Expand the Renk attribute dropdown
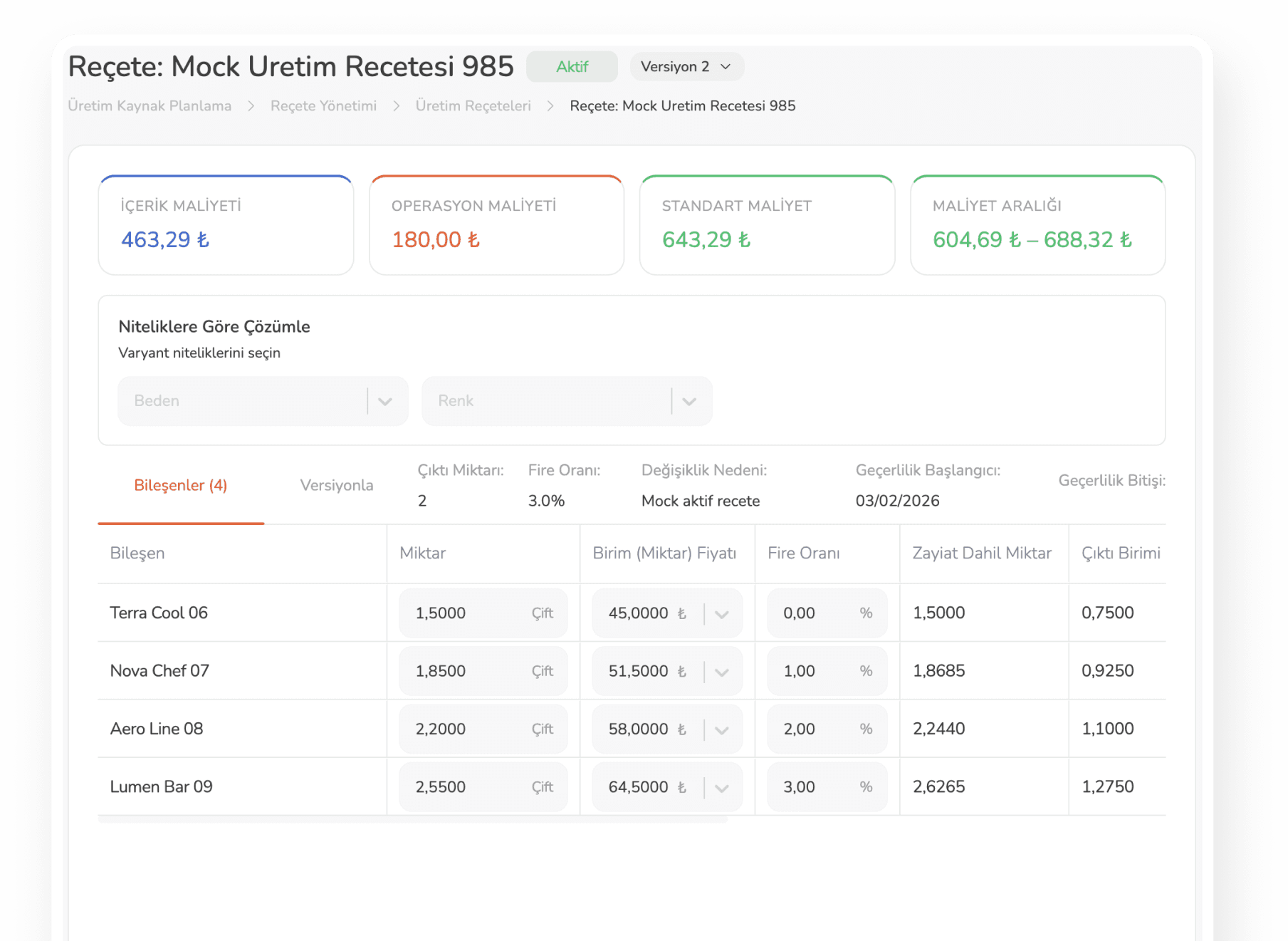The width and height of the screenshot is (1288, 941). coord(567,401)
